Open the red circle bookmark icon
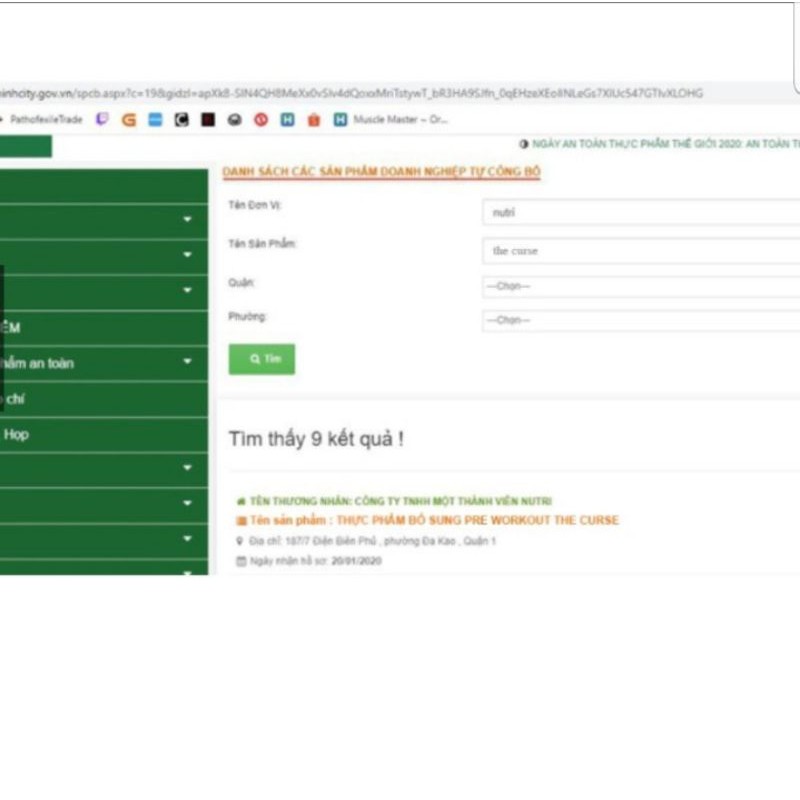The image size is (800, 800). click(261, 120)
